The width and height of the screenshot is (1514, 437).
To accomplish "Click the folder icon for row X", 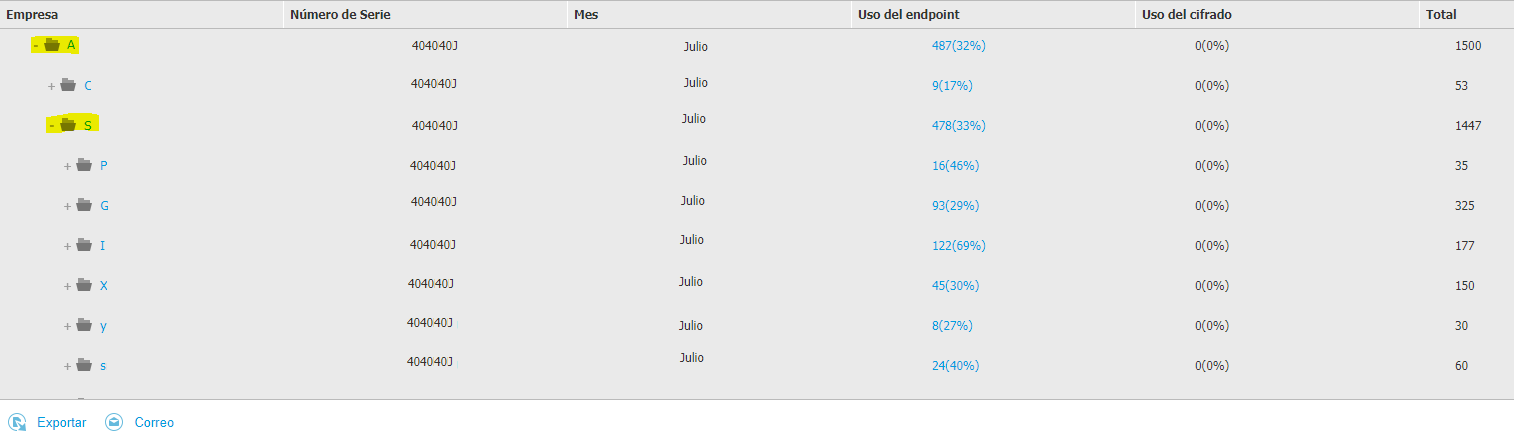I will (x=84, y=285).
